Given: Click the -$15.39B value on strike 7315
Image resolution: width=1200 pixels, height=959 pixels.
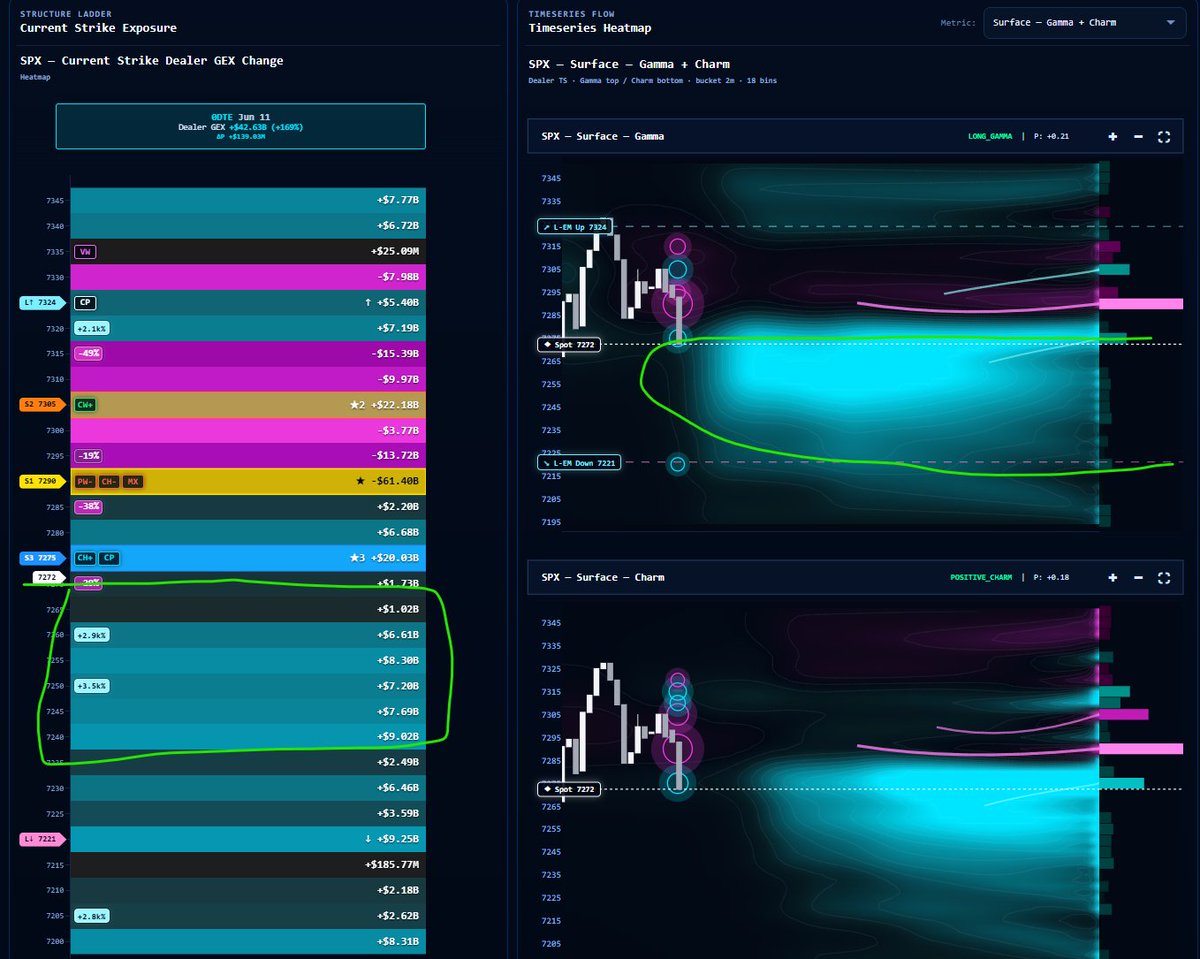Looking at the screenshot, I should pos(393,353).
